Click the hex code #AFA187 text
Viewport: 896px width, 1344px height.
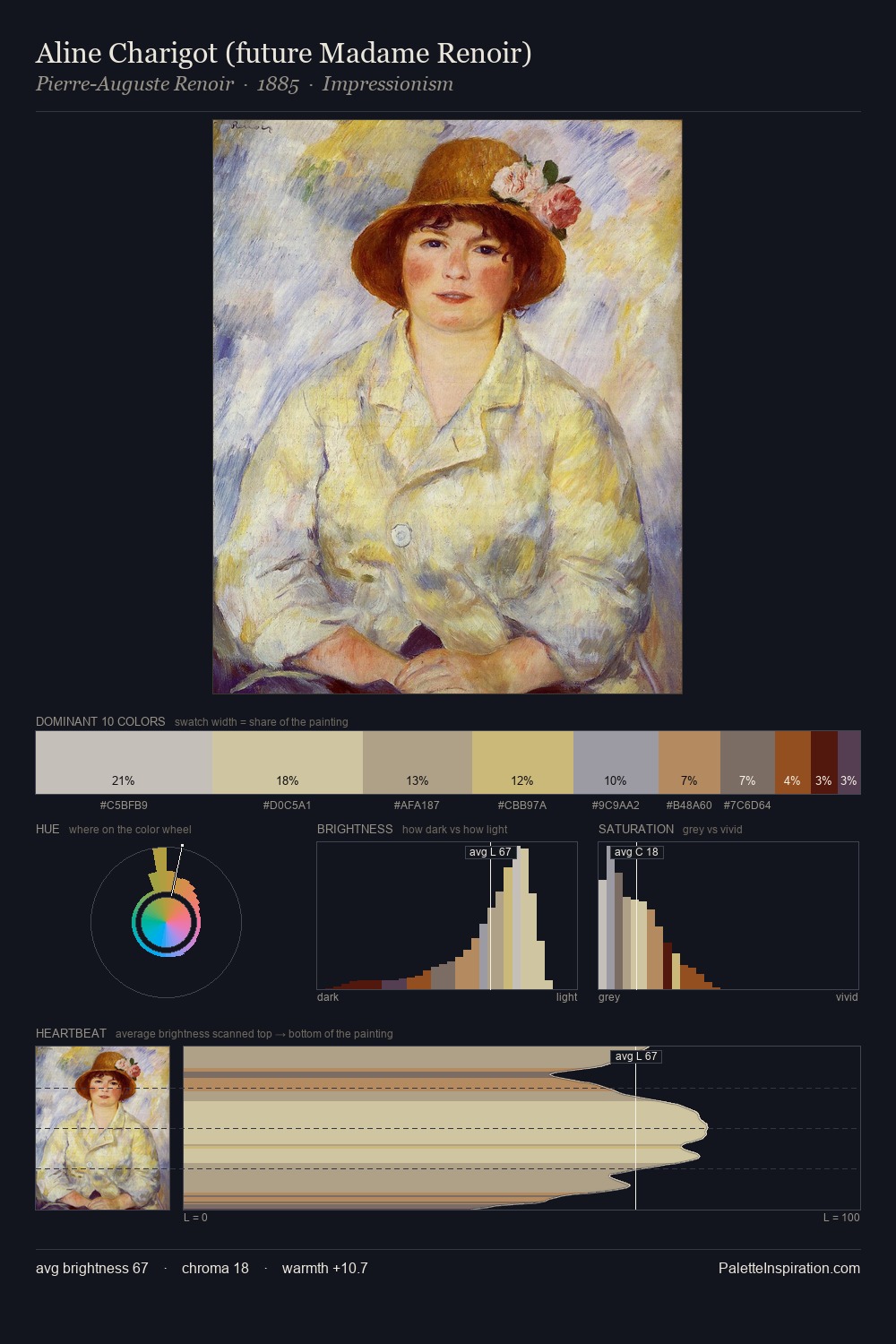point(418,806)
